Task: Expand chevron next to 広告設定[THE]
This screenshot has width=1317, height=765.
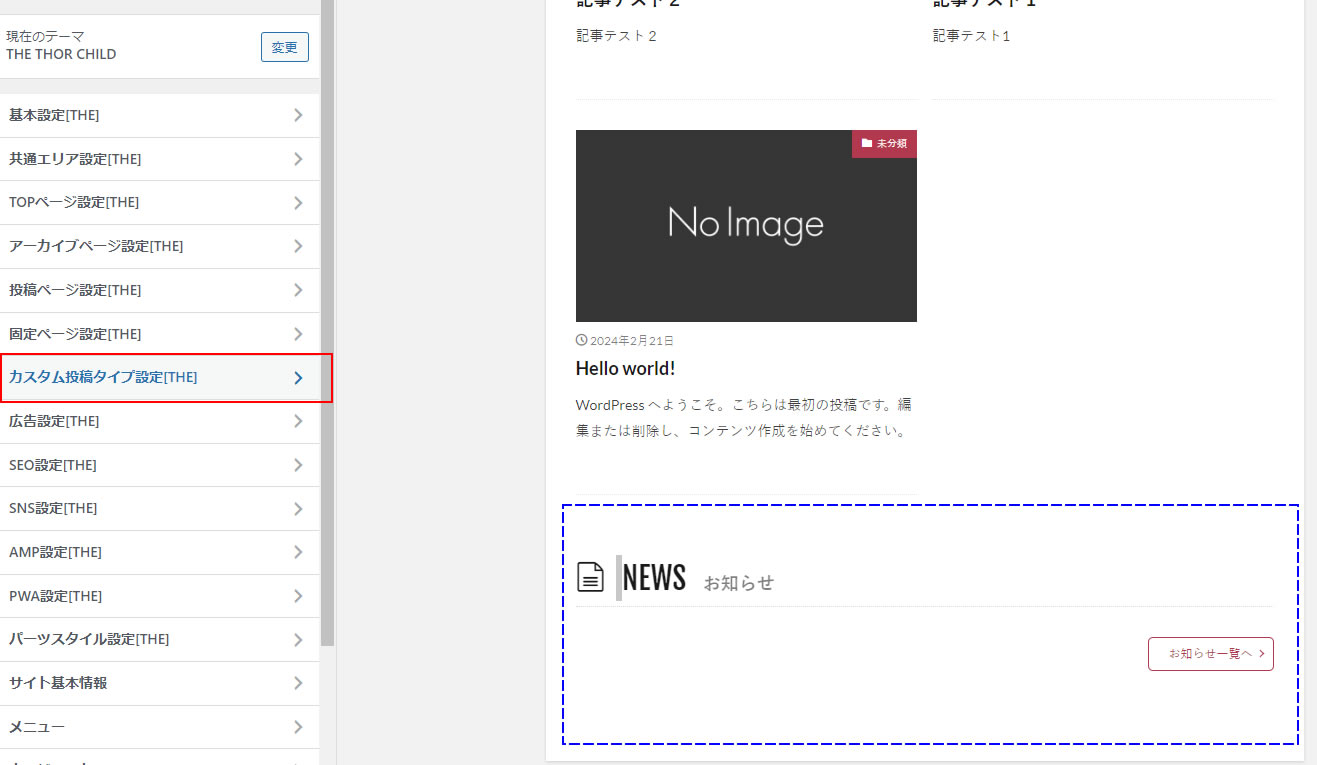Action: [x=298, y=421]
